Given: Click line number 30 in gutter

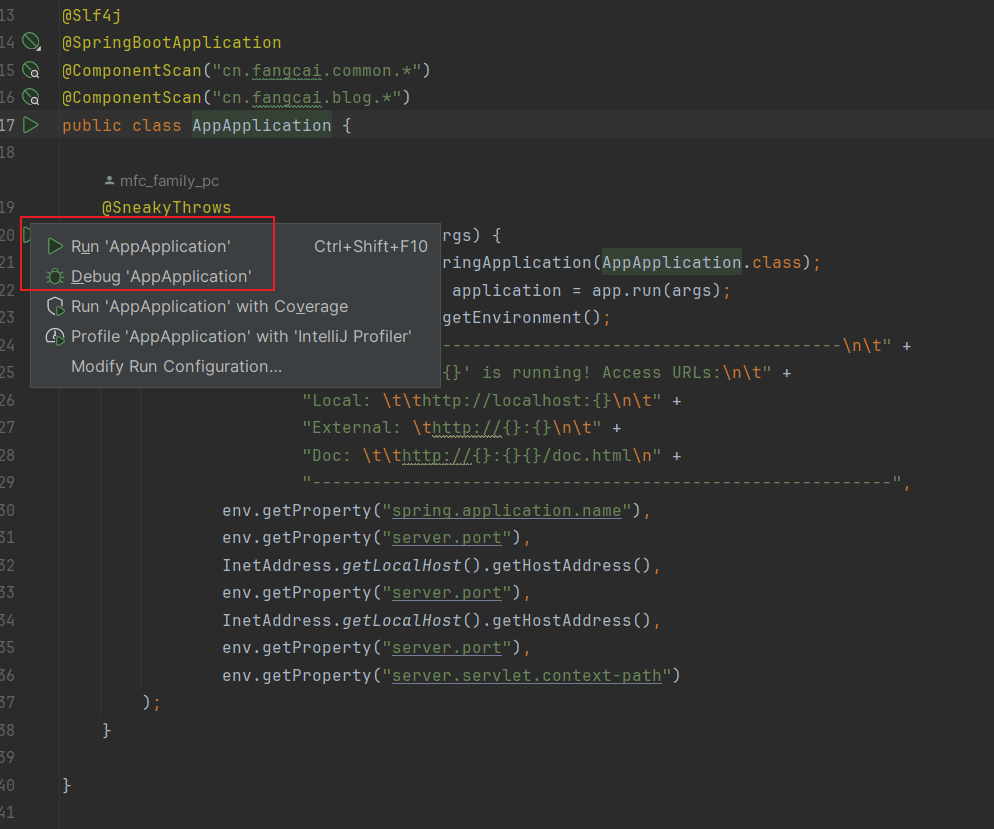Looking at the screenshot, I should [8, 510].
